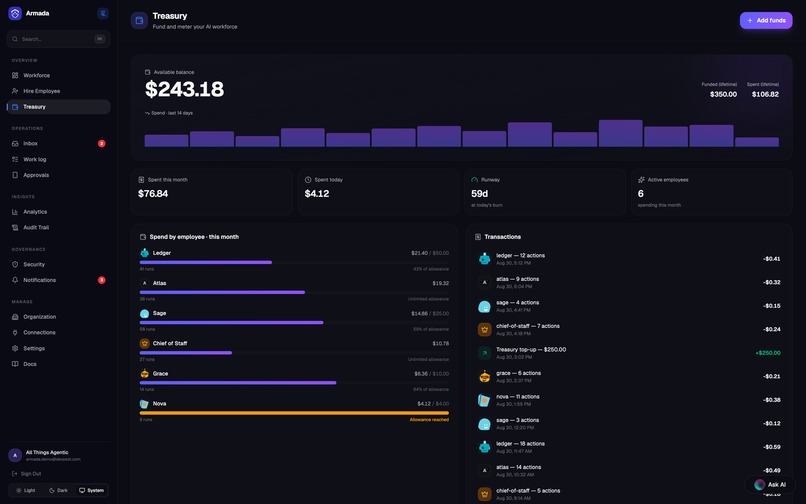
Task: Open Workforce in the sidebar
Action: click(59, 75)
